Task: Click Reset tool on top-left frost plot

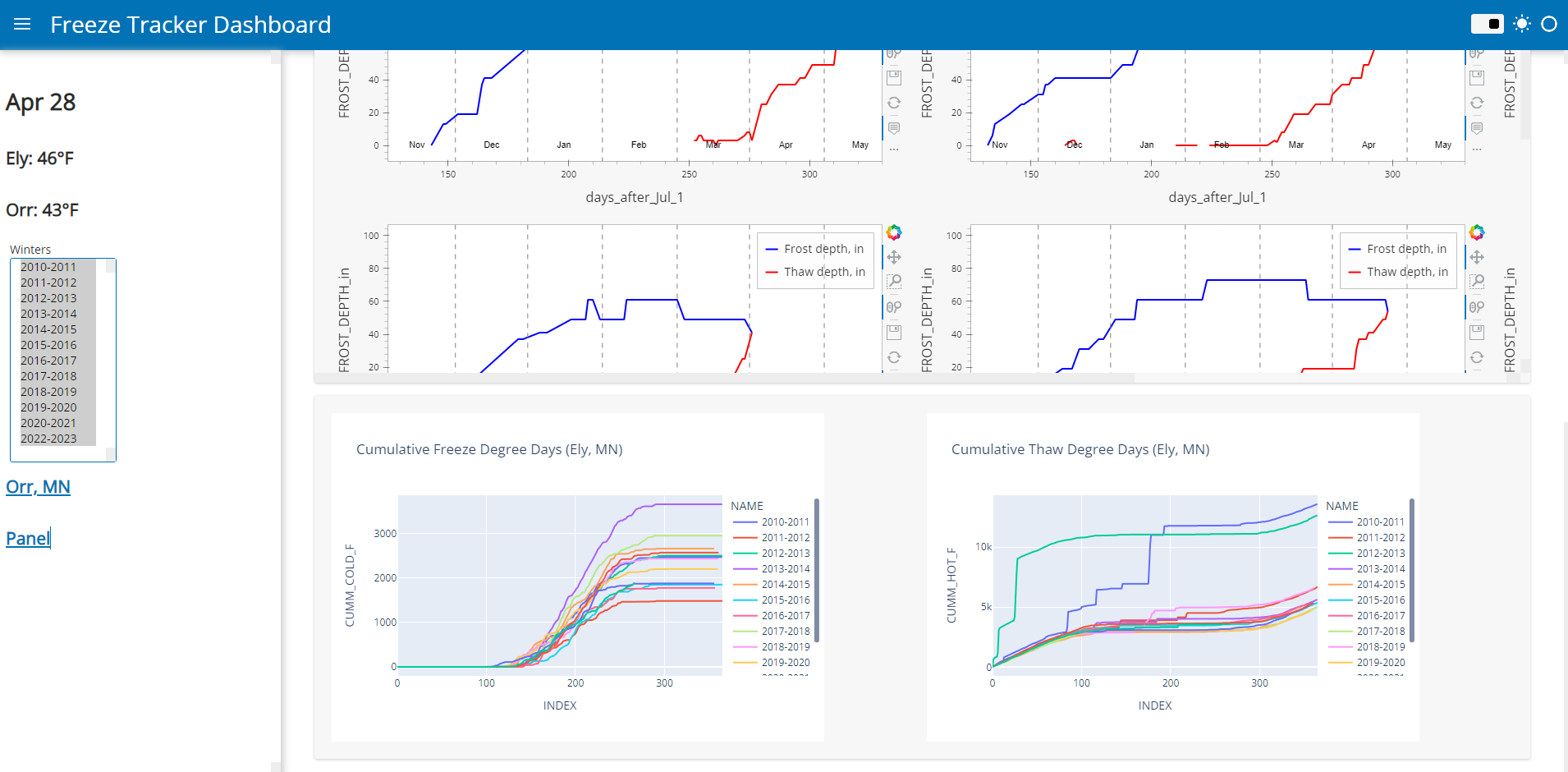Action: 894,103
